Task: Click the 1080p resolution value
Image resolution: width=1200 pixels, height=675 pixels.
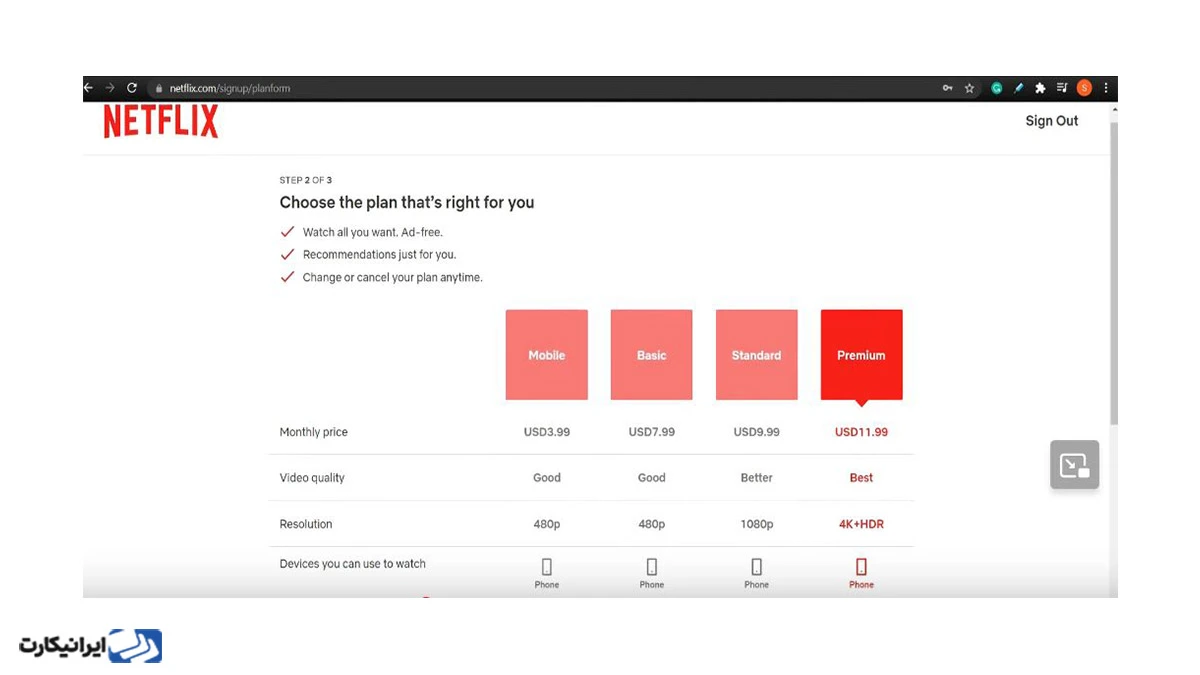Action: (757, 524)
